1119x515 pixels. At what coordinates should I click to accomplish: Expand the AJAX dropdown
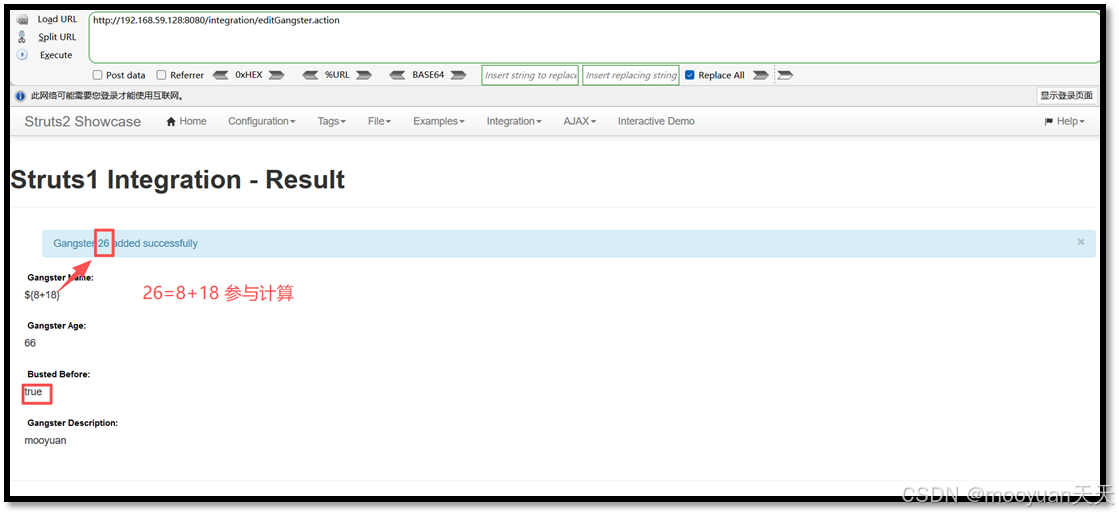click(579, 121)
